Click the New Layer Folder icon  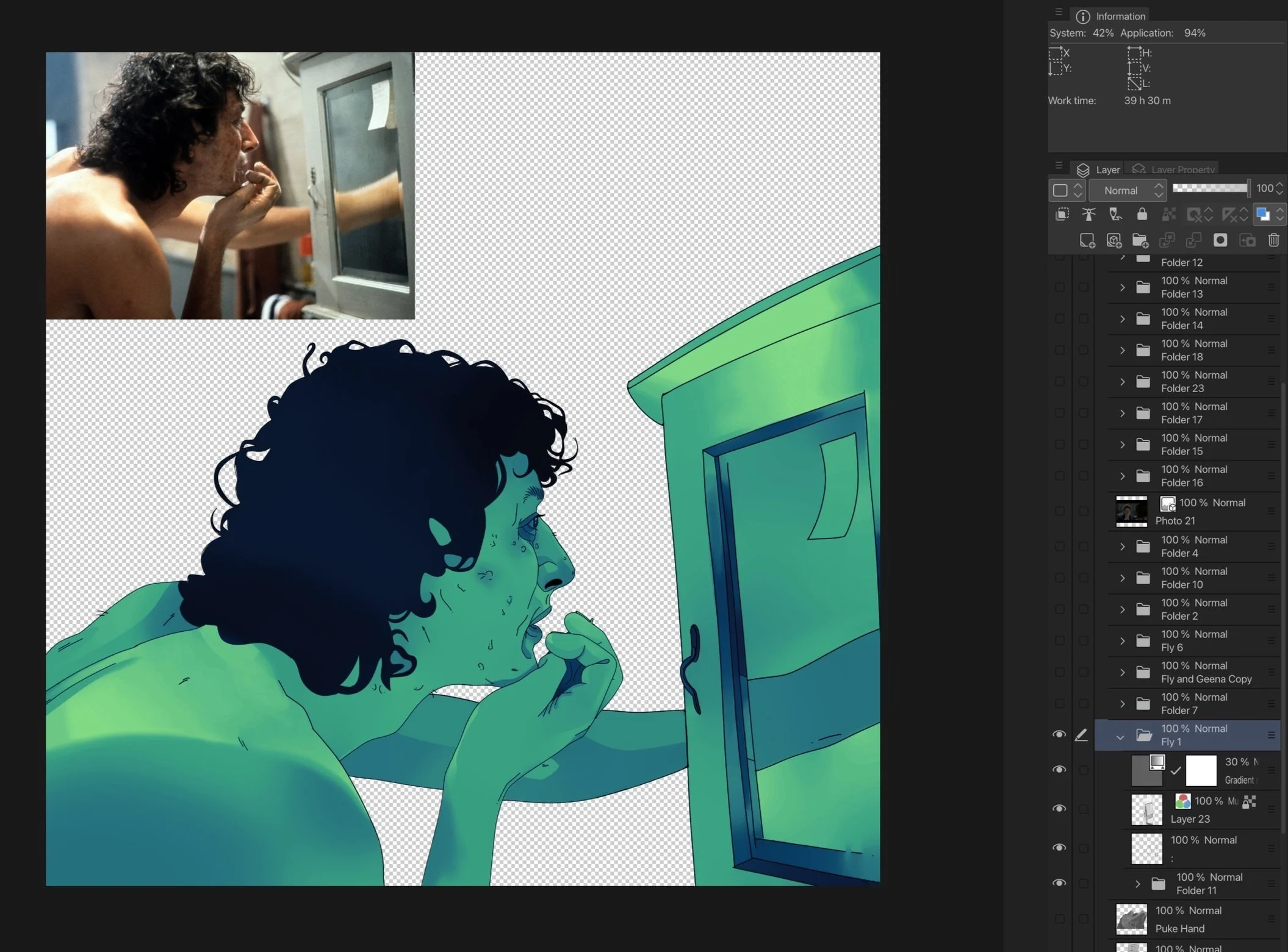(1140, 240)
